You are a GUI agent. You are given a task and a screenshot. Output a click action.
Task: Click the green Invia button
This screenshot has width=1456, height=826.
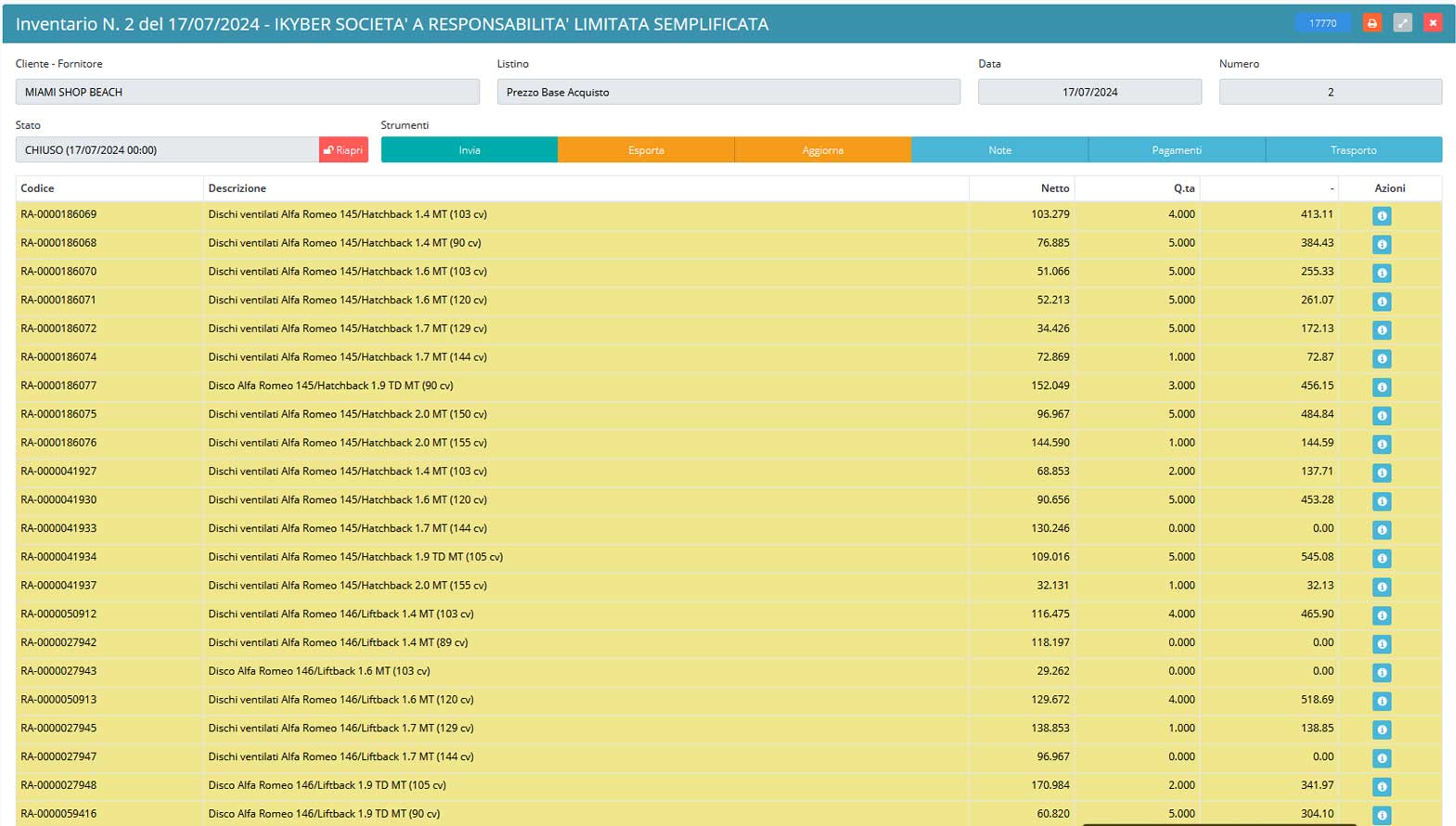click(x=470, y=149)
